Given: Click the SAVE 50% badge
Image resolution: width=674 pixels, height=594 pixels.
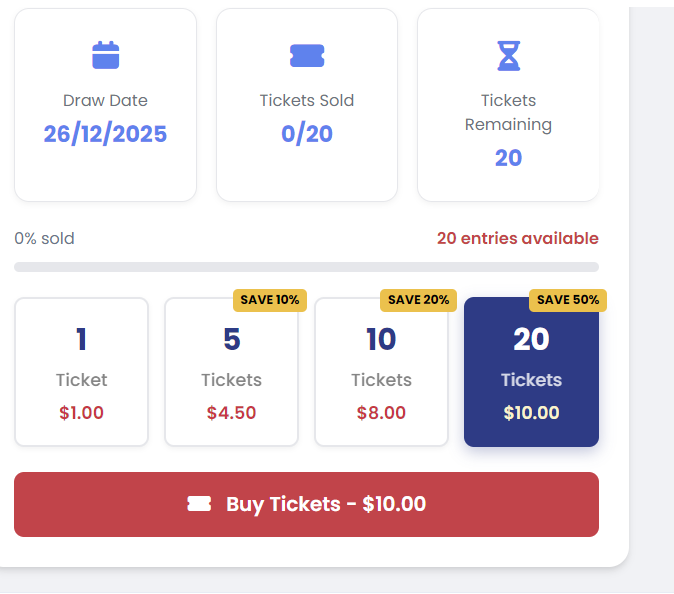Looking at the screenshot, I should tap(567, 300).
